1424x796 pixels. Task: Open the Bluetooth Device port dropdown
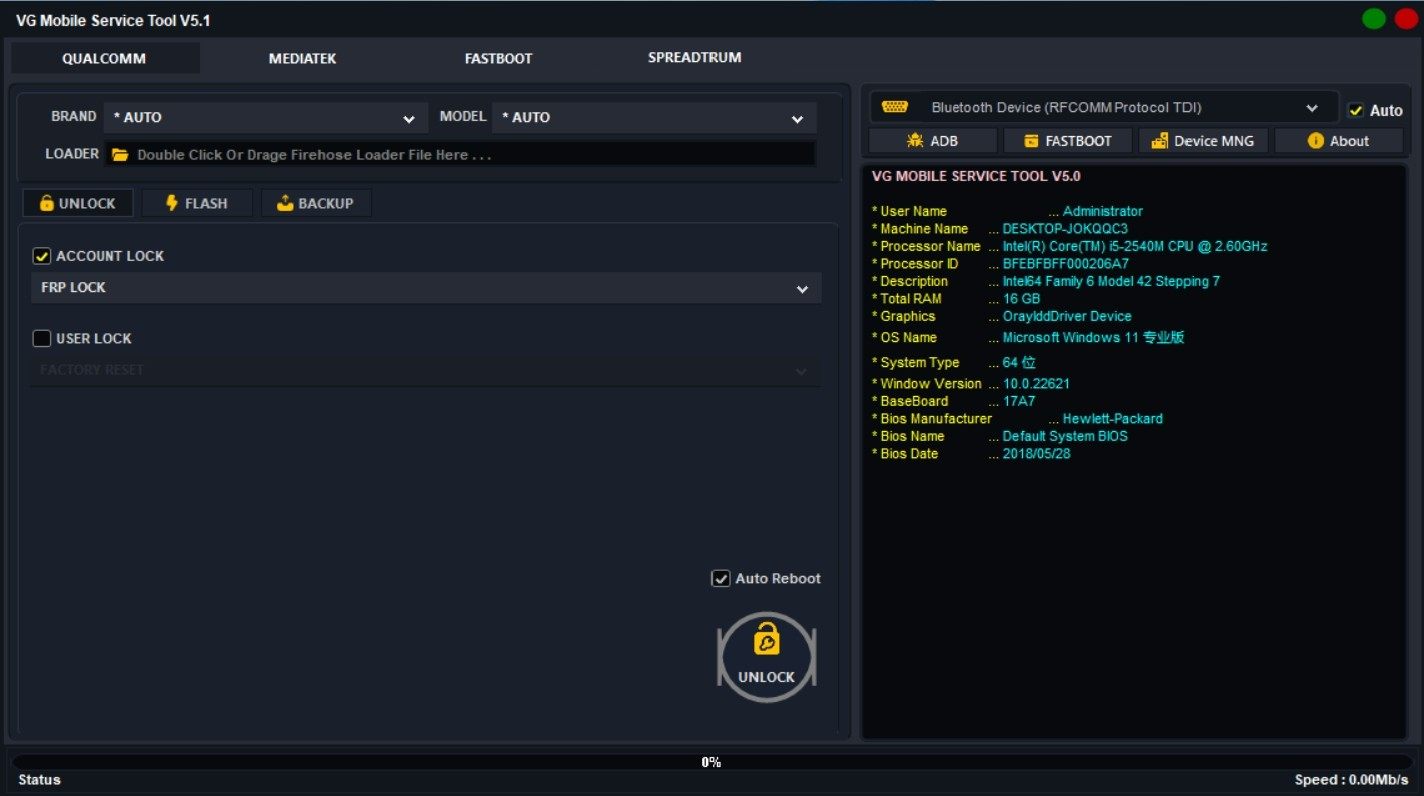[1311, 108]
